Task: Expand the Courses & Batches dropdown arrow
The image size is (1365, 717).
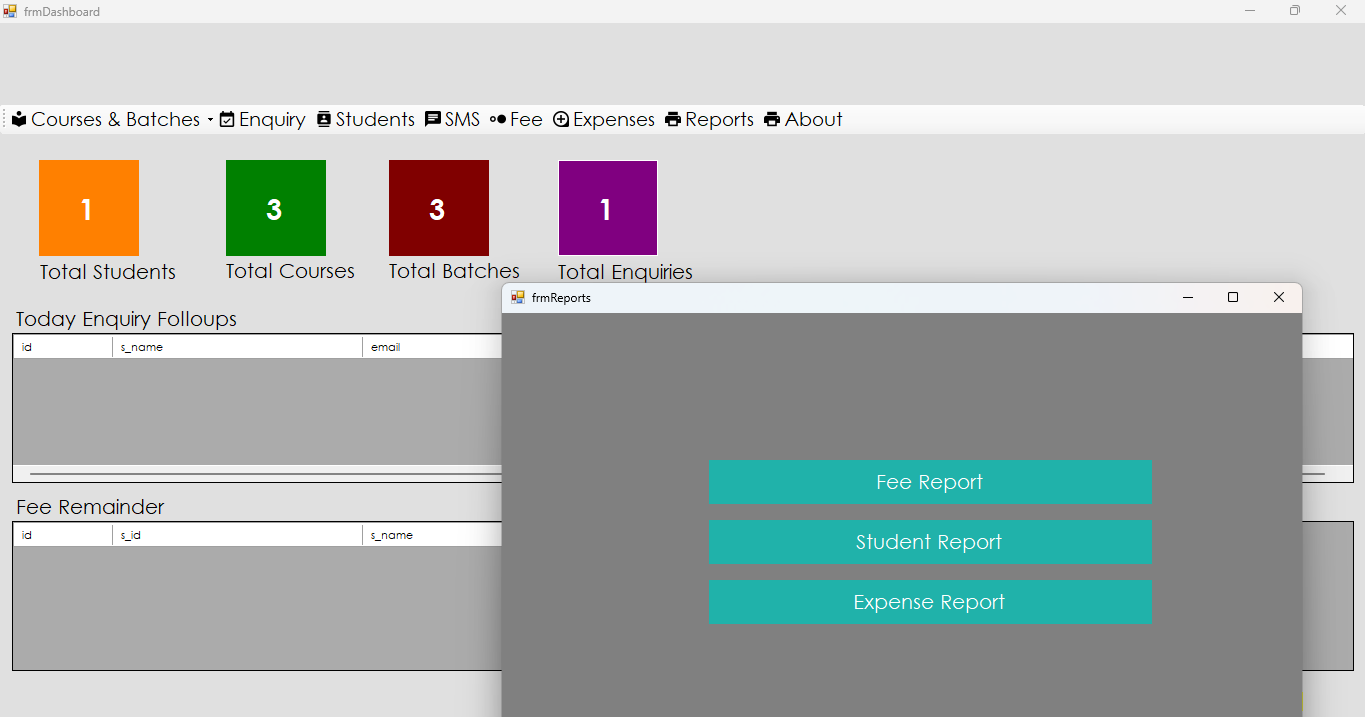Action: [x=210, y=120]
